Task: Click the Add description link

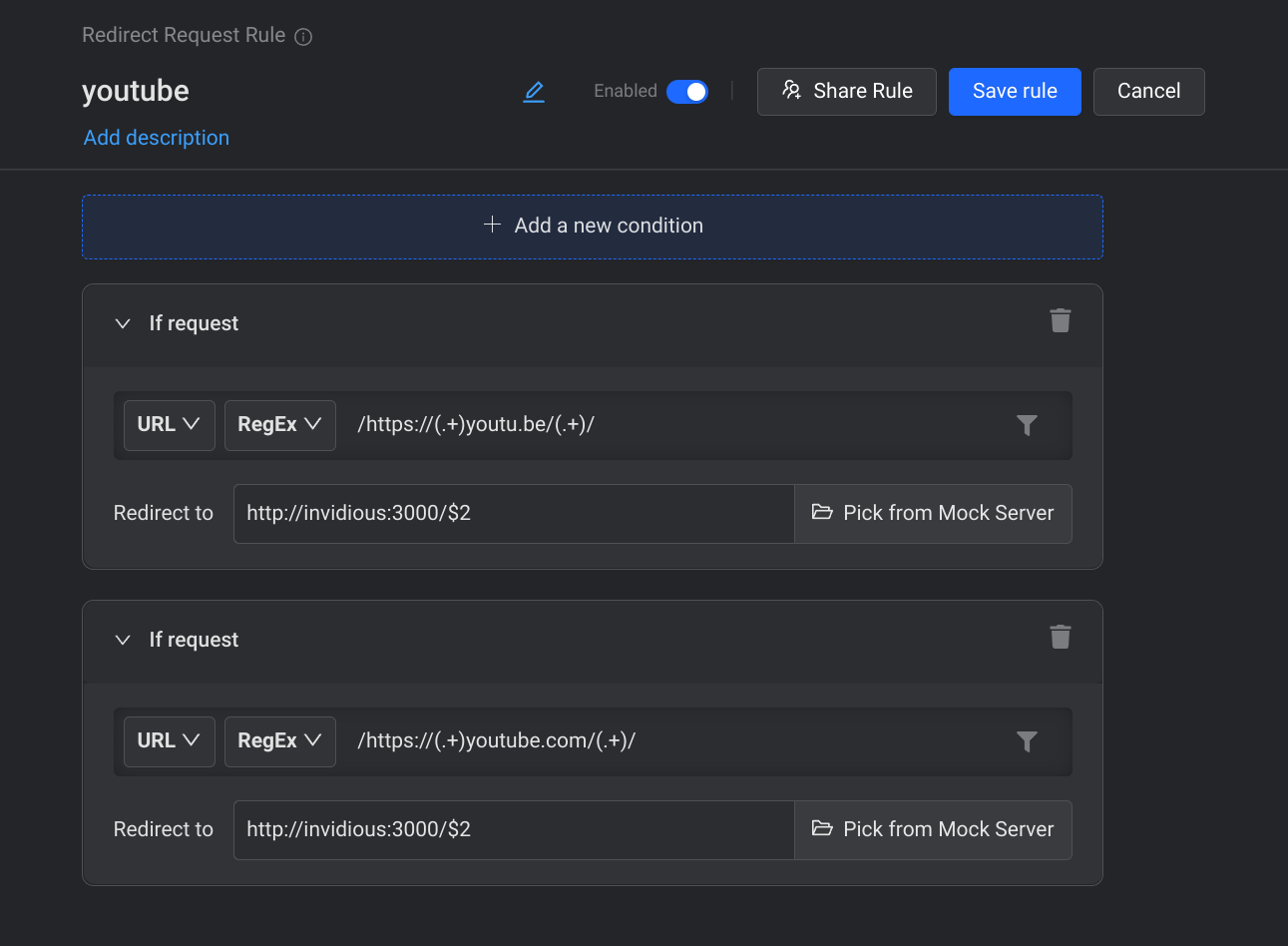Action: coord(157,138)
